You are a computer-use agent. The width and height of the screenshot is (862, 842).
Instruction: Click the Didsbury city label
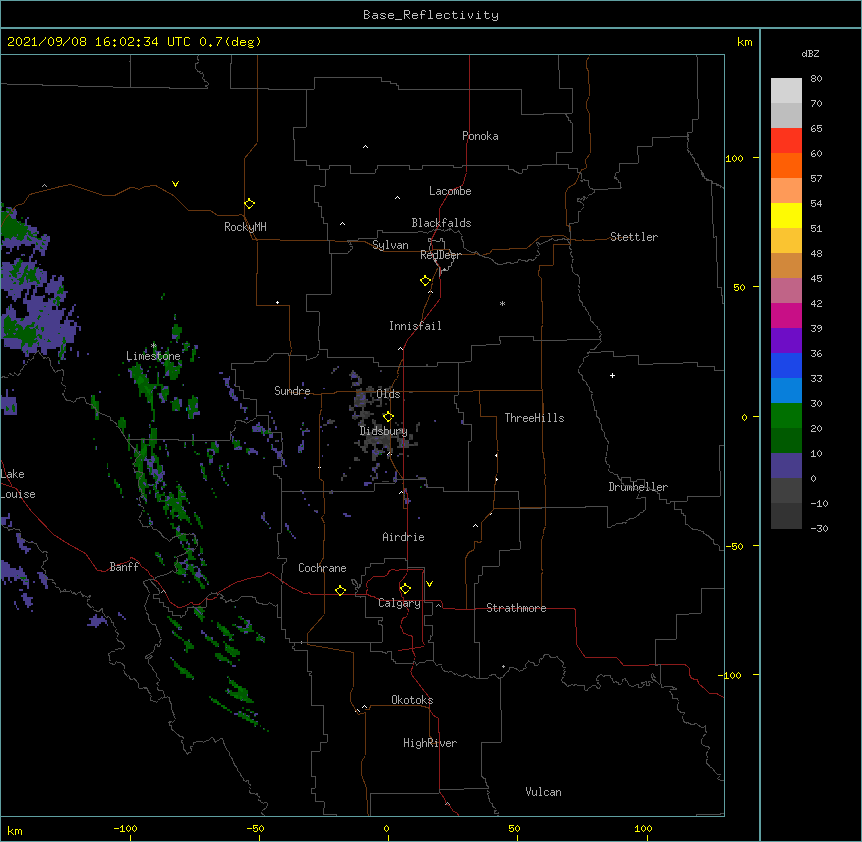pyautogui.click(x=384, y=431)
